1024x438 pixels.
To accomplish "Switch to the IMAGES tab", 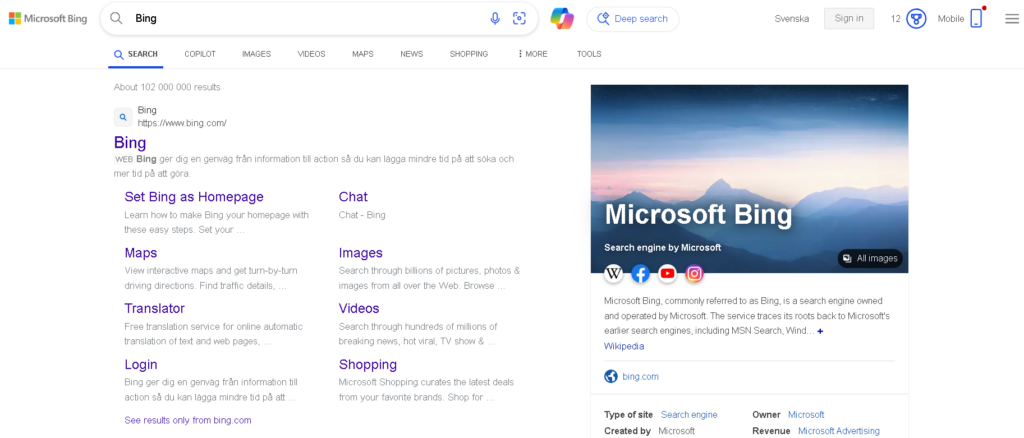I will pos(256,54).
